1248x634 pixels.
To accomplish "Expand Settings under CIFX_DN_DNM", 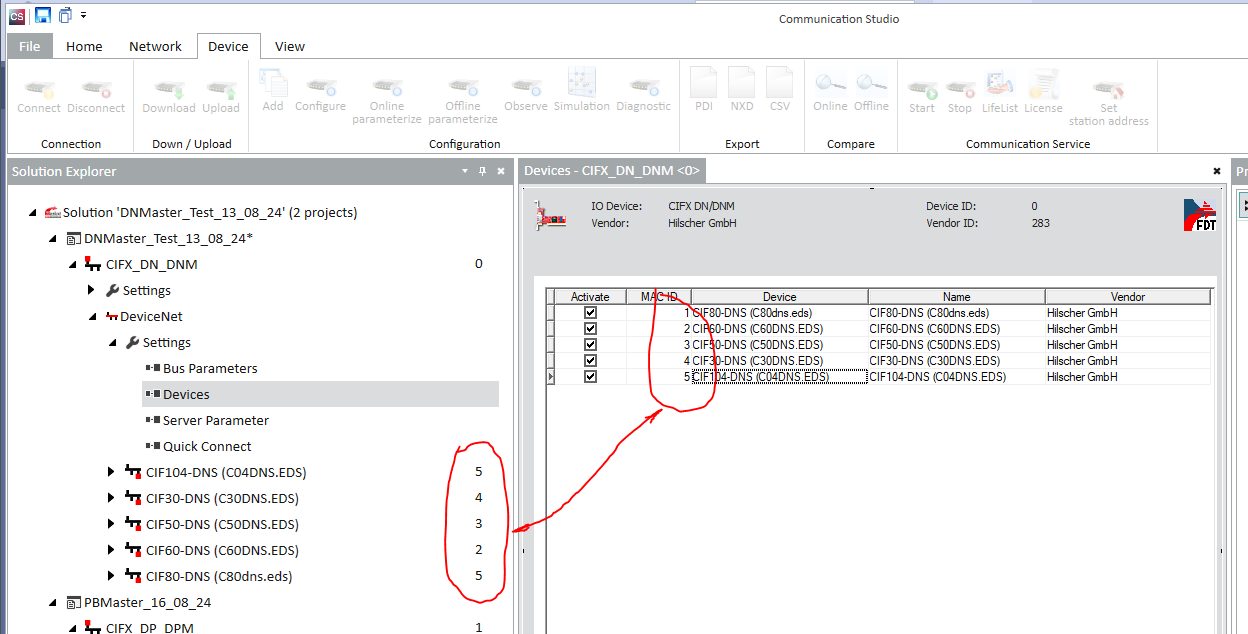I will coord(92,290).
